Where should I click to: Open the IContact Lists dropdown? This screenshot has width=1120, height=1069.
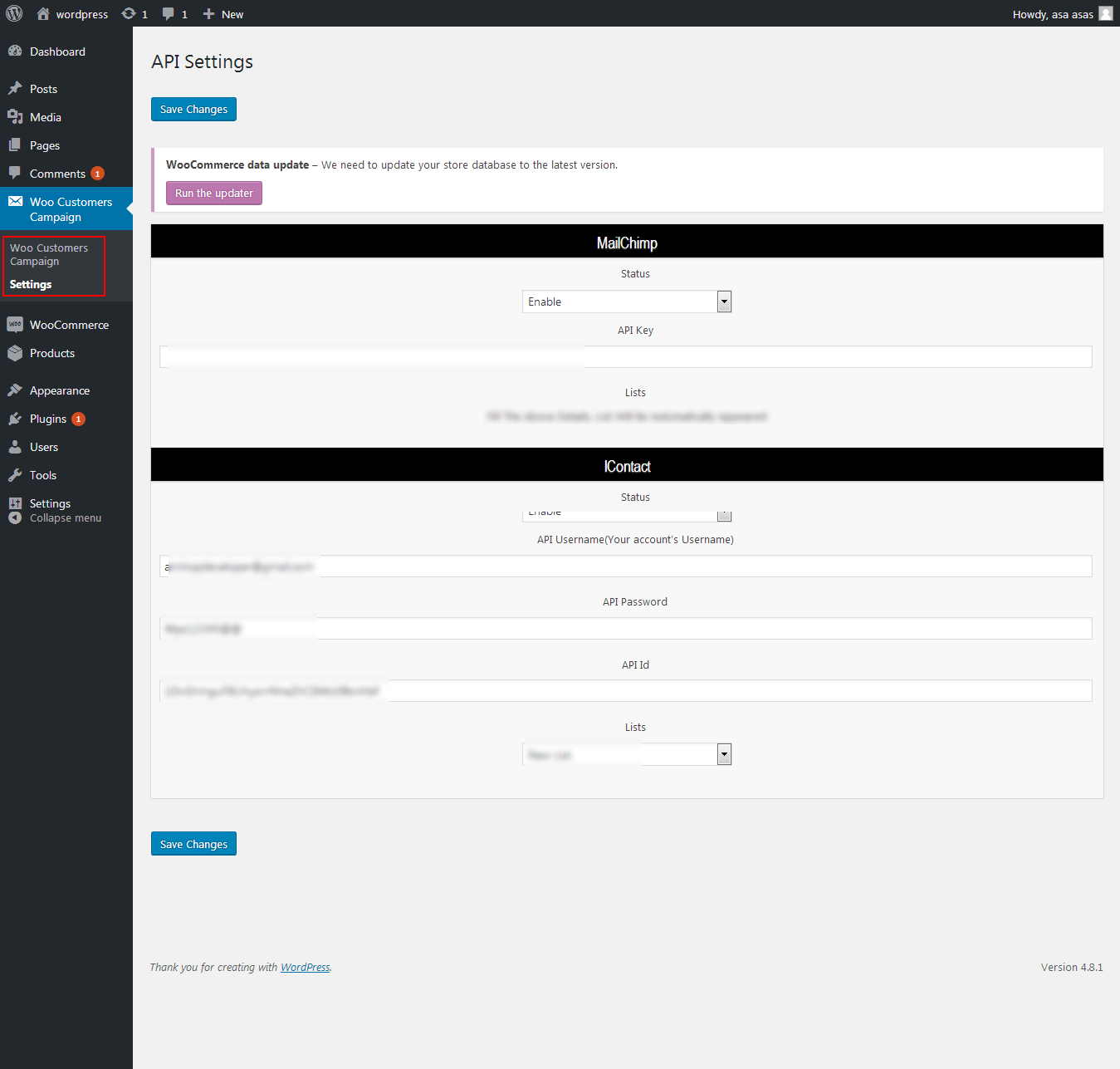click(627, 754)
